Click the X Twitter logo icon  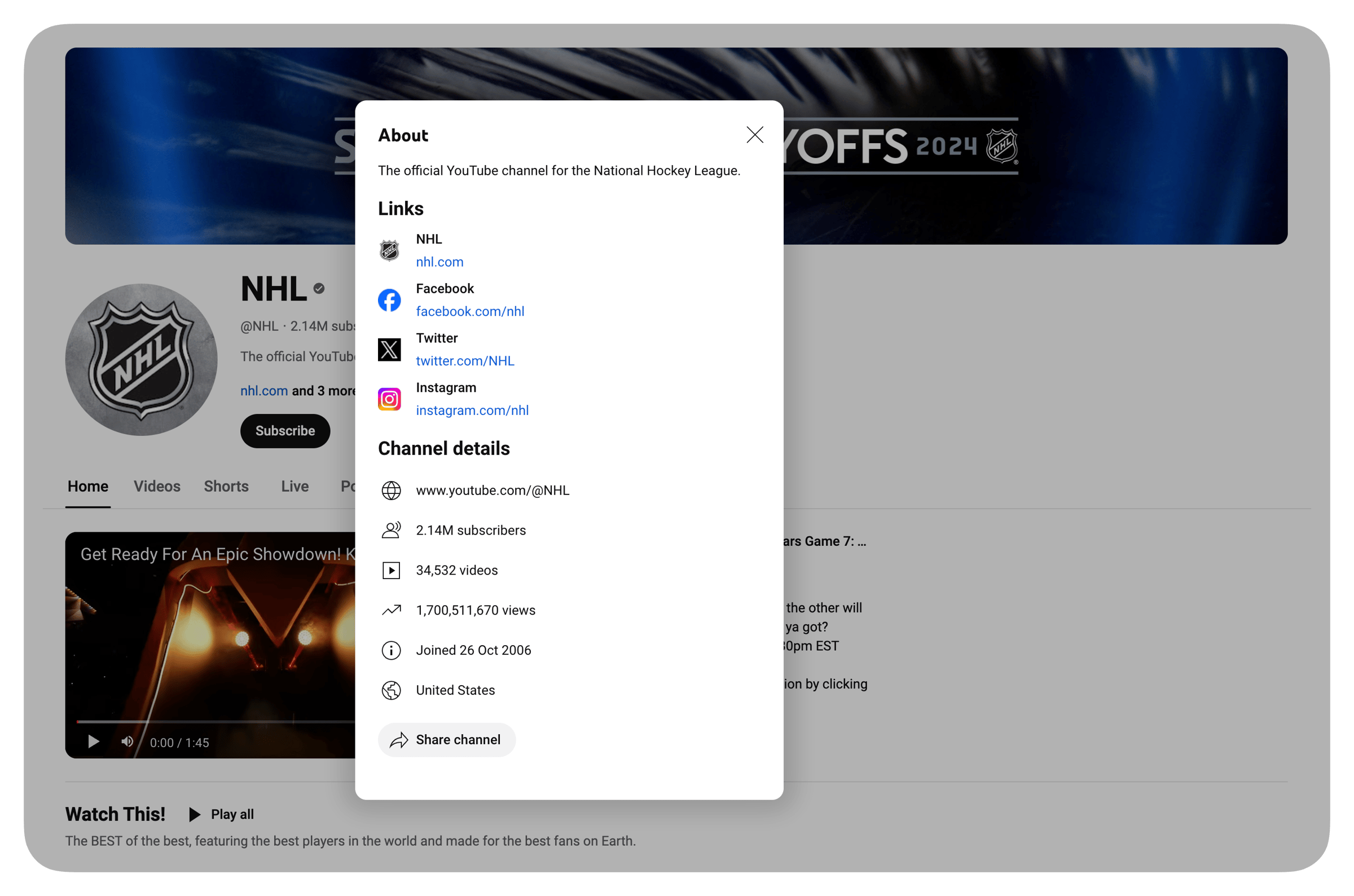click(389, 349)
